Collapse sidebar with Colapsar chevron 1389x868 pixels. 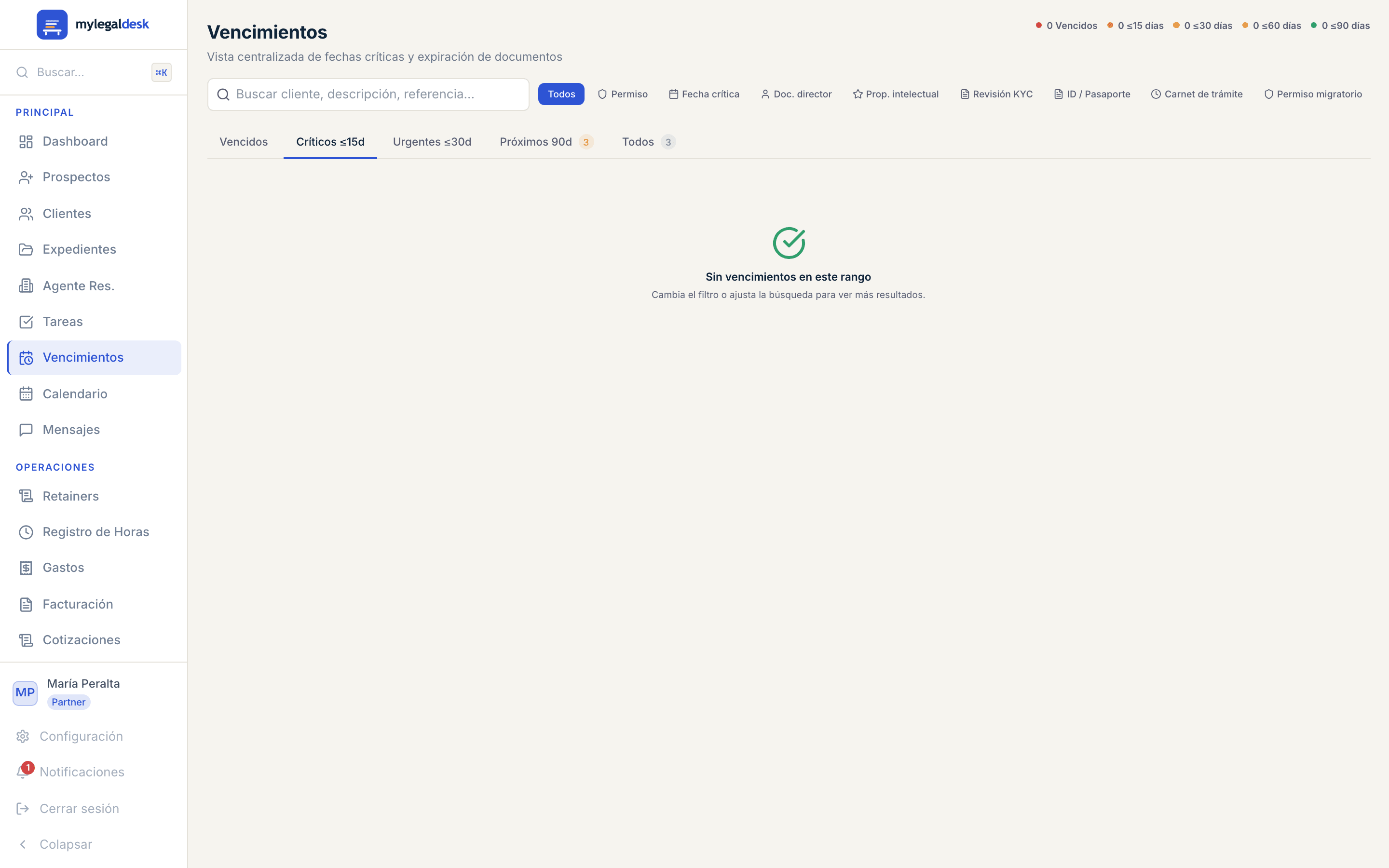tap(23, 844)
